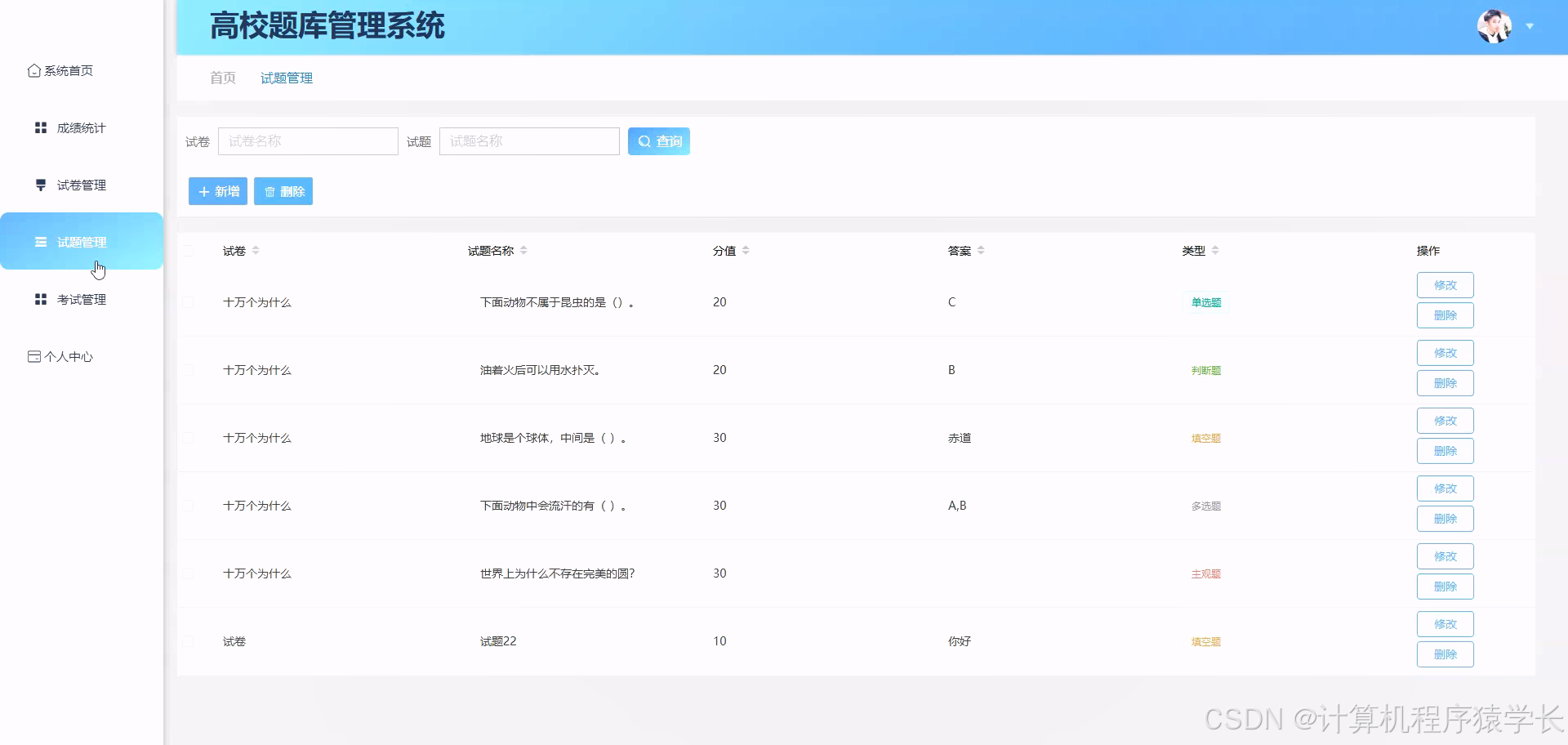Click the home icon beside 系统首页

click(x=33, y=71)
